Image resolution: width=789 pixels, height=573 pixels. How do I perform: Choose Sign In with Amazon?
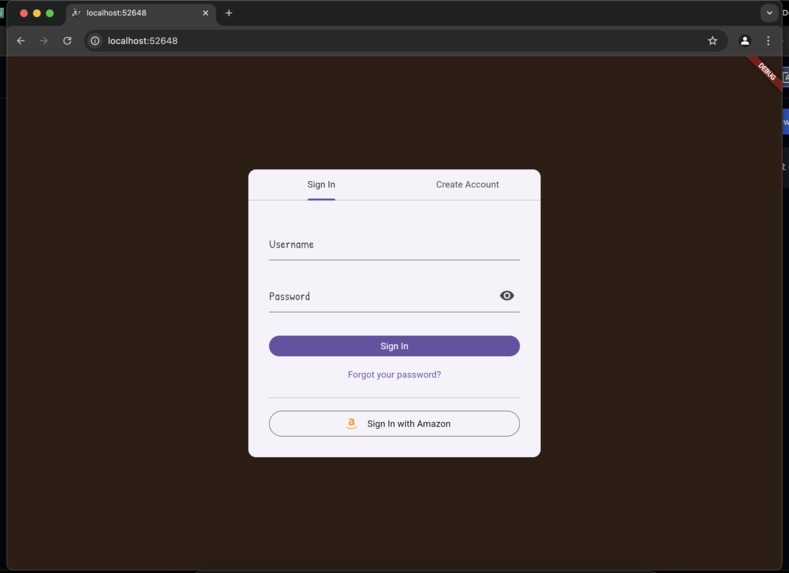(394, 424)
